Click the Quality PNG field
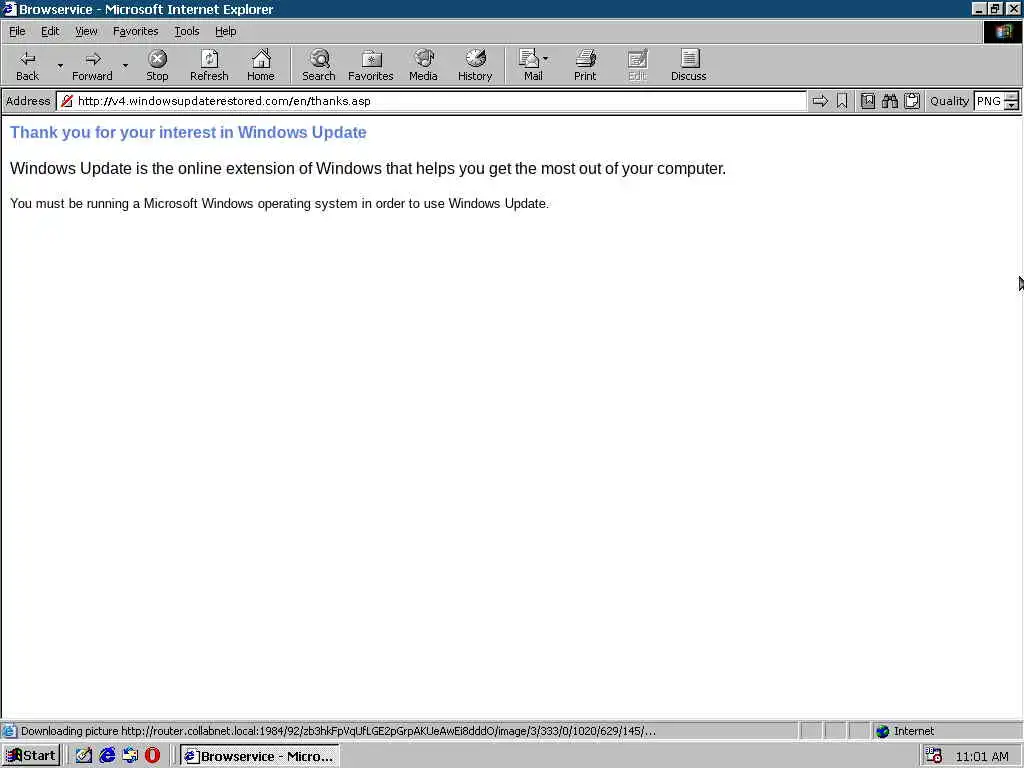 tap(989, 101)
